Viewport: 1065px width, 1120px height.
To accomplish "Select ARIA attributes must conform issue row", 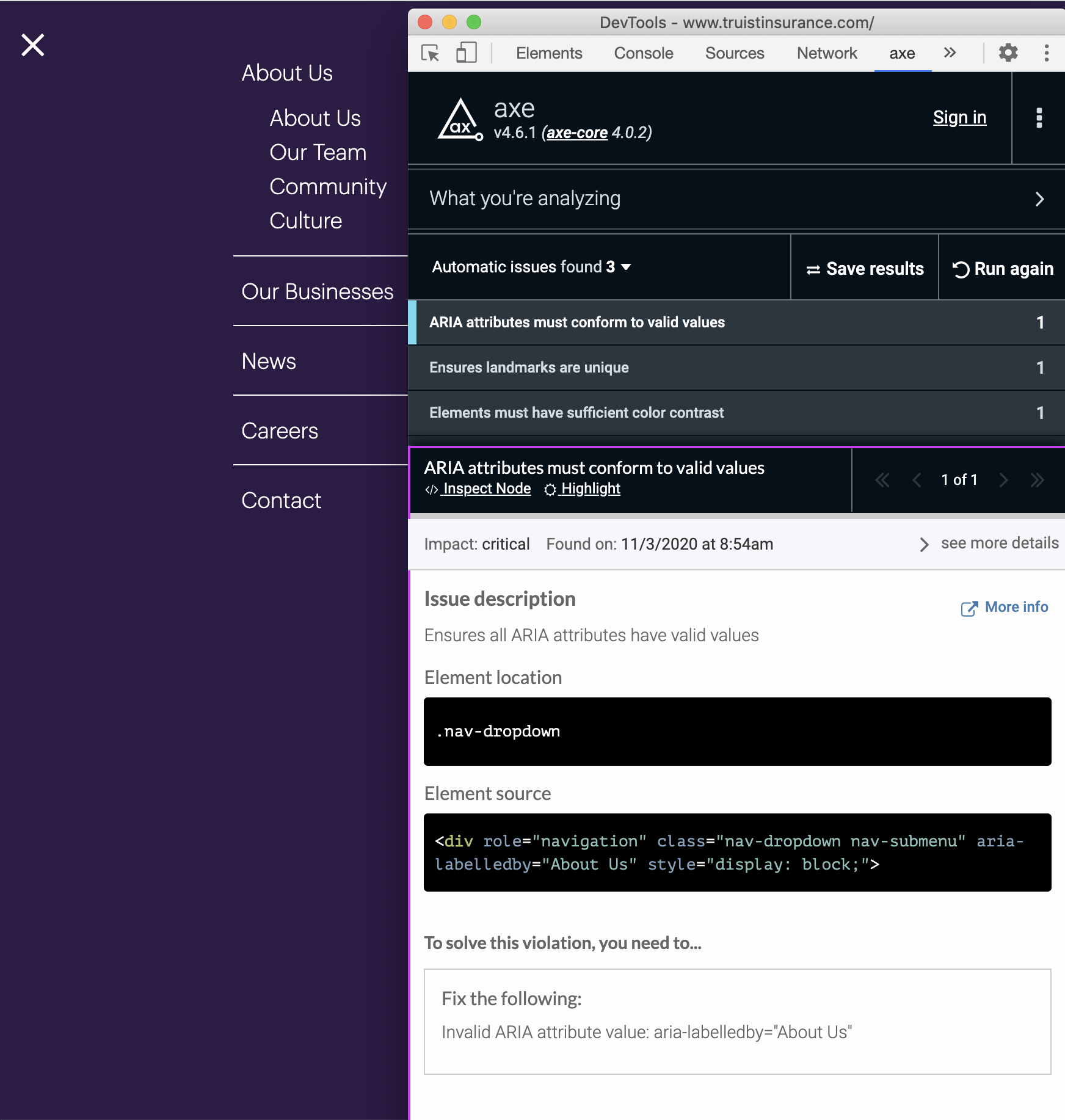I will pos(736,322).
